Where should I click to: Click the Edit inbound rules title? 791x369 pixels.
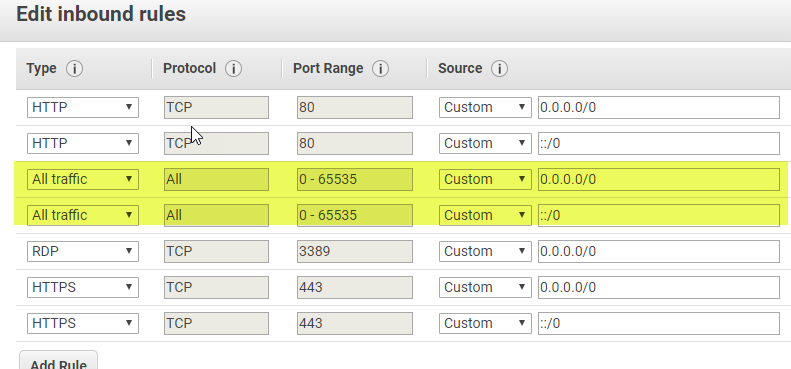(101, 14)
